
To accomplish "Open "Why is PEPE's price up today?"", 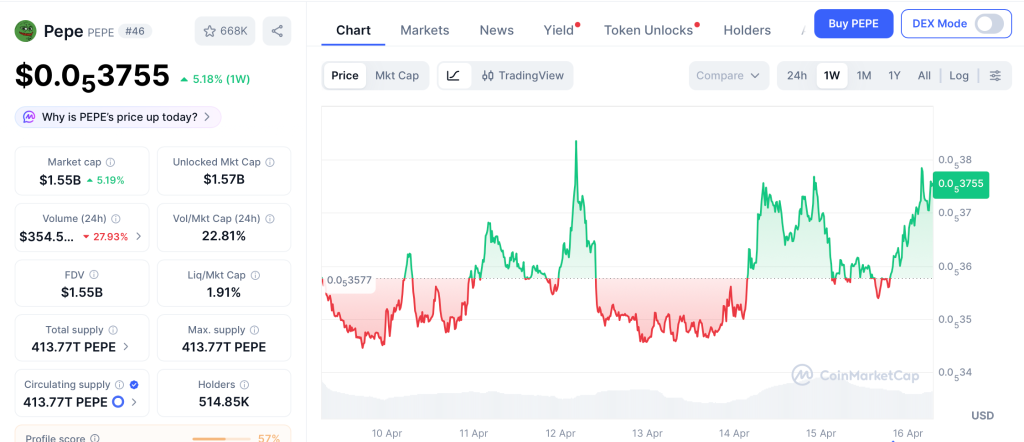I will 117,117.
